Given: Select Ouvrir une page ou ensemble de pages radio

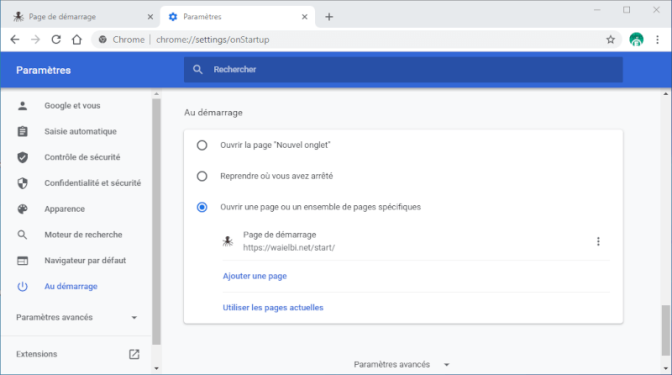Looking at the screenshot, I should coord(202,207).
